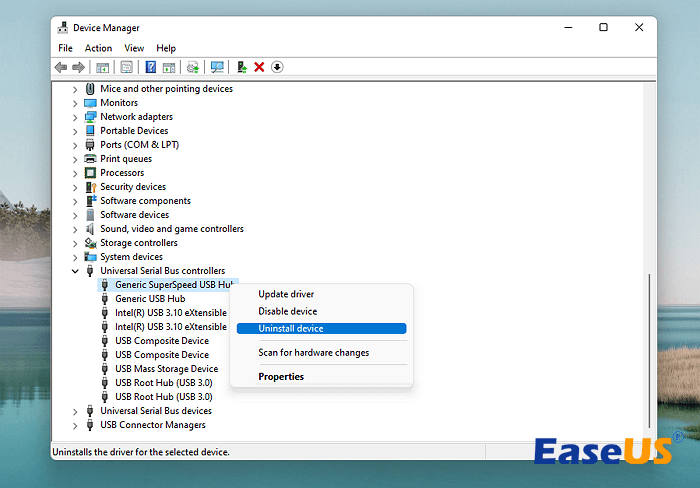Viewport: 700px width, 488px height.
Task: Expand the Network adapters category
Action: (x=75, y=117)
